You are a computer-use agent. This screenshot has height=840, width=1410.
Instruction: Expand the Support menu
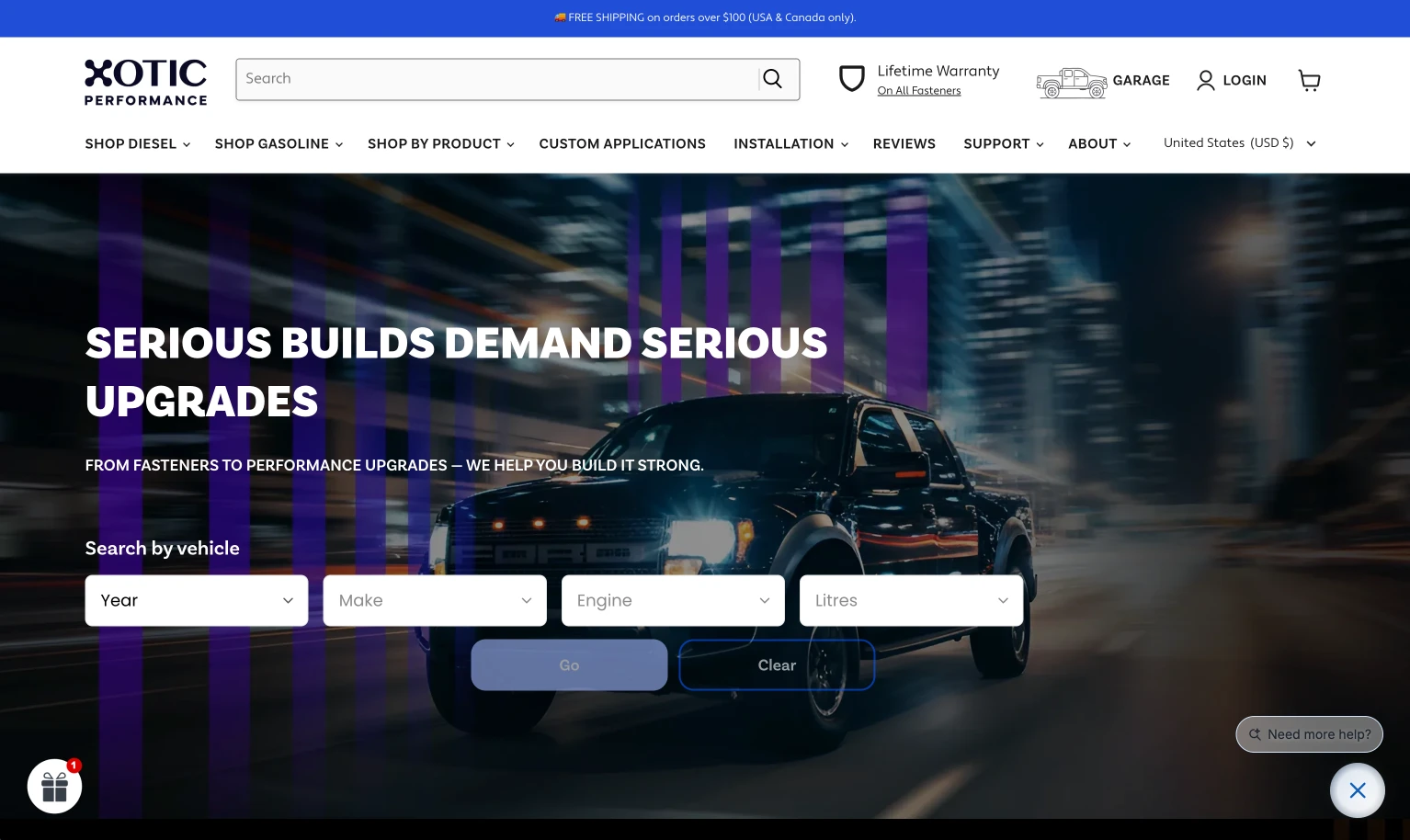click(x=1004, y=144)
